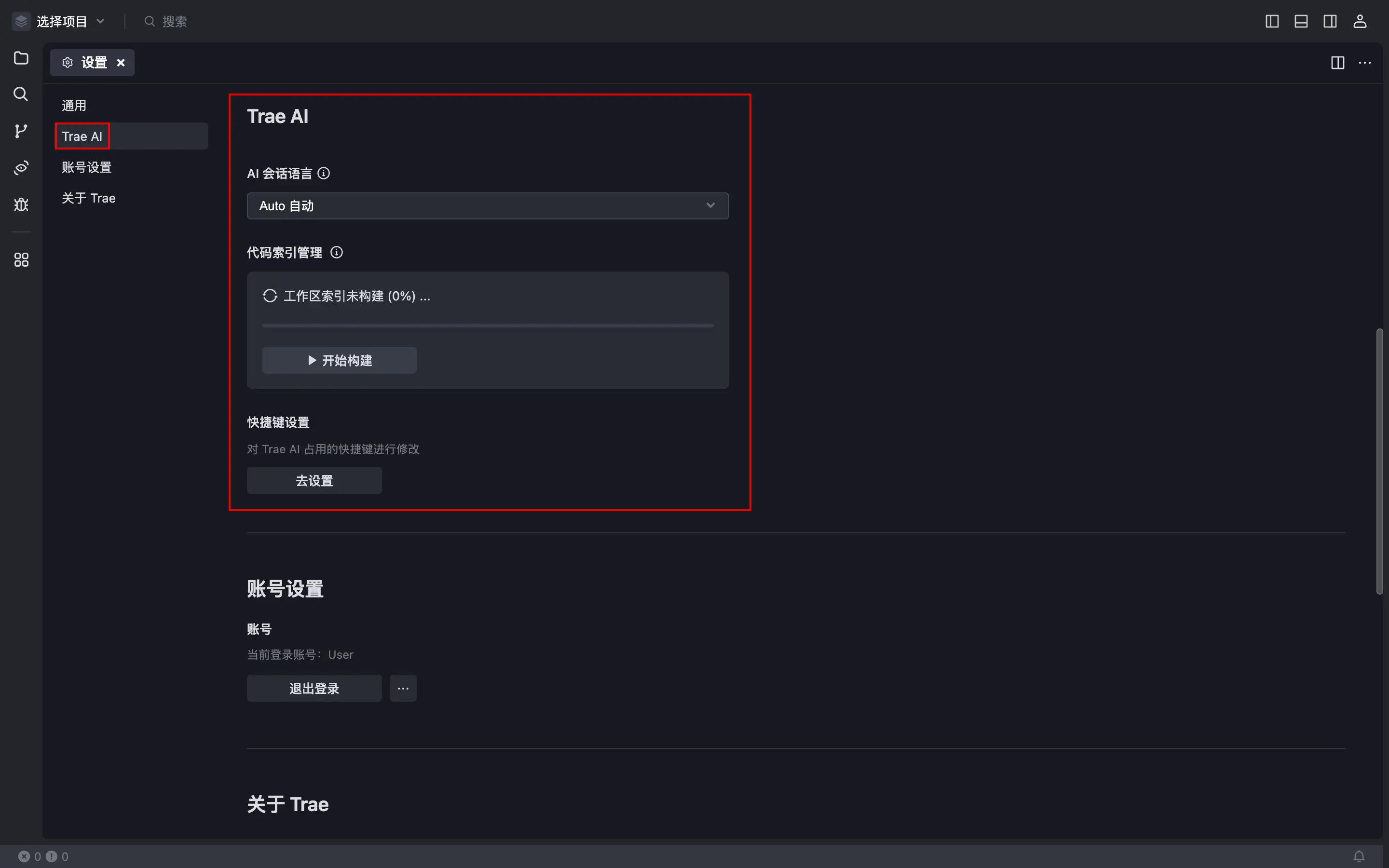Open the source control branch icon
1389x868 pixels.
pos(21,131)
